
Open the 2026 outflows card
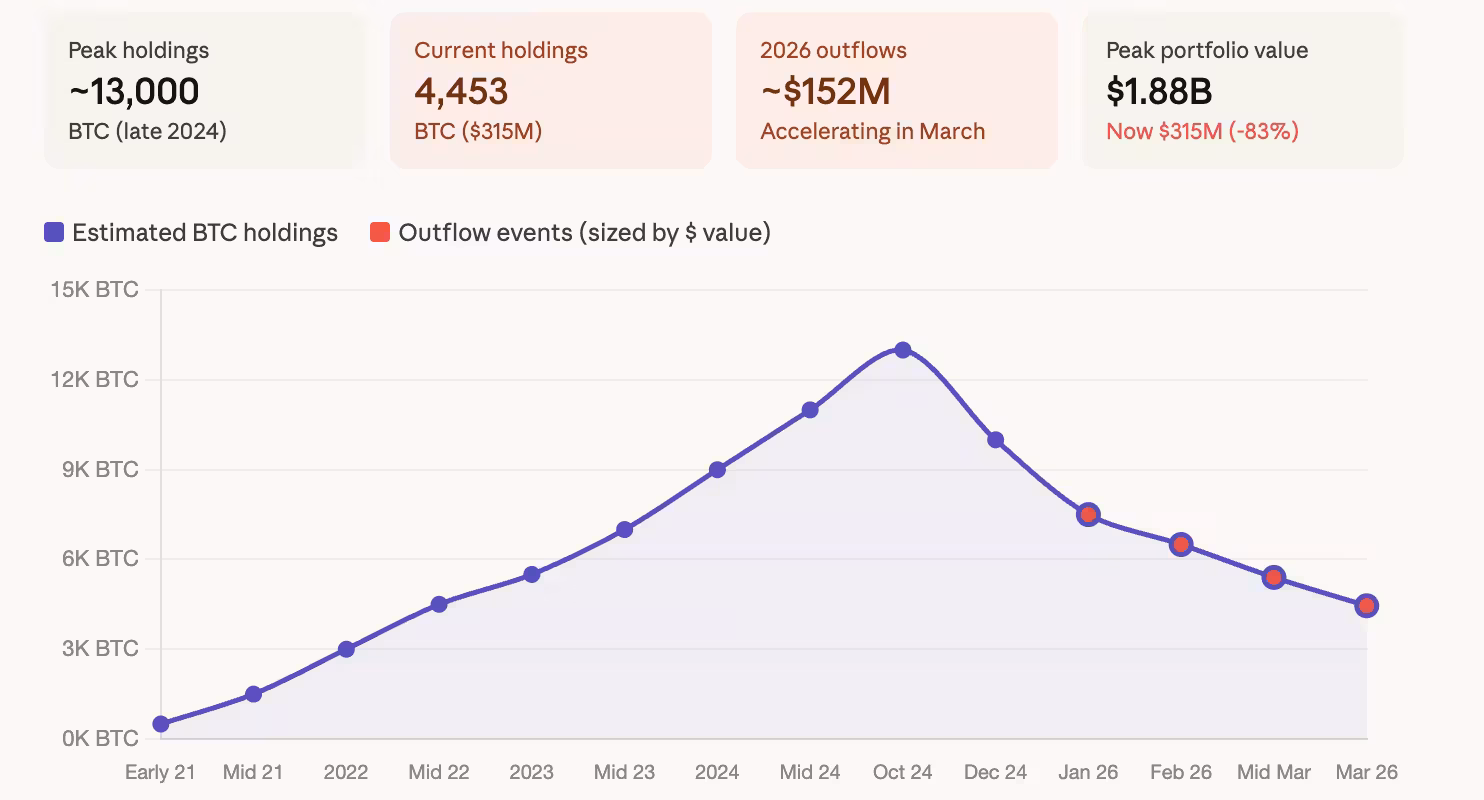896,90
